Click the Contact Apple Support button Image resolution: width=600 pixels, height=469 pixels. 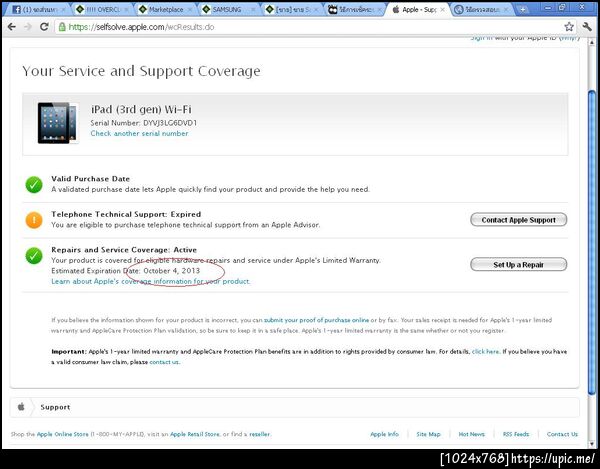[x=518, y=220]
